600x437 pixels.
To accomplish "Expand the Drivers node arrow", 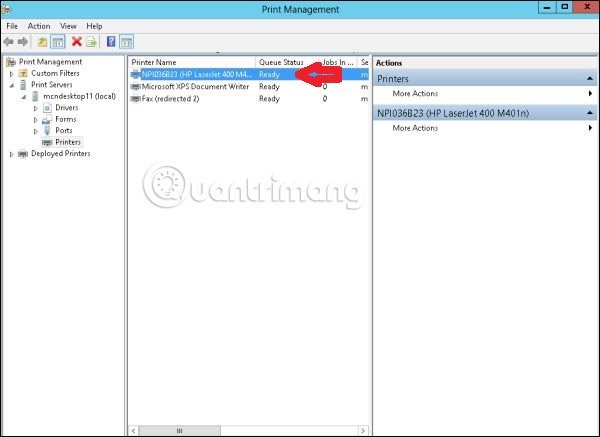I will [36, 108].
